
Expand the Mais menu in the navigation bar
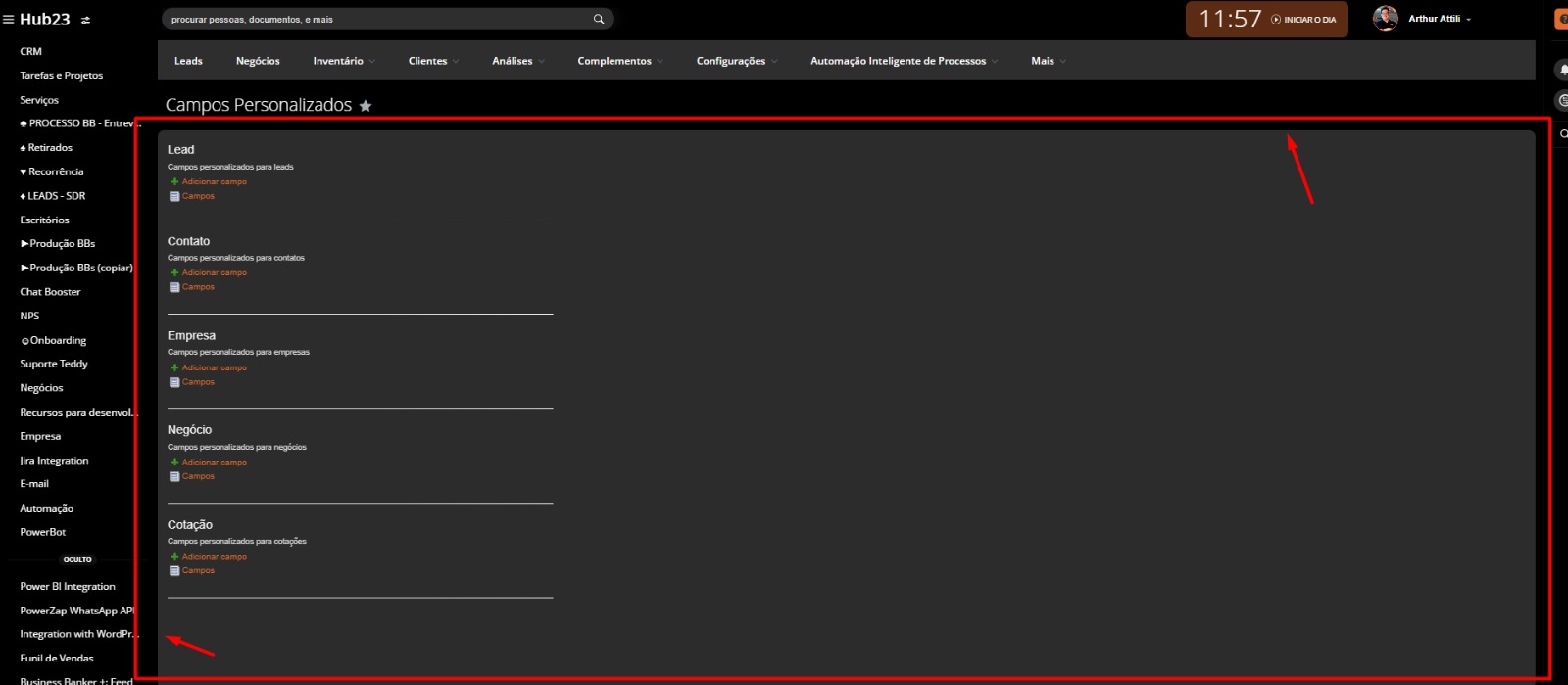1048,61
